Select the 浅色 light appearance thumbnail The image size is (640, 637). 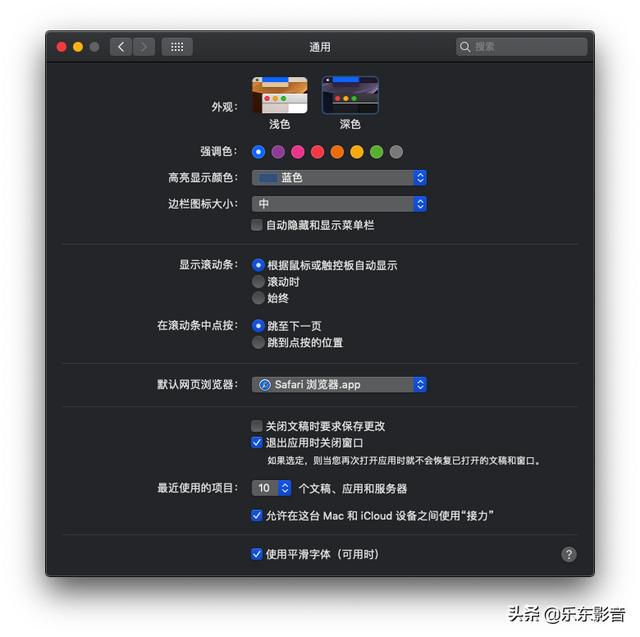280,95
